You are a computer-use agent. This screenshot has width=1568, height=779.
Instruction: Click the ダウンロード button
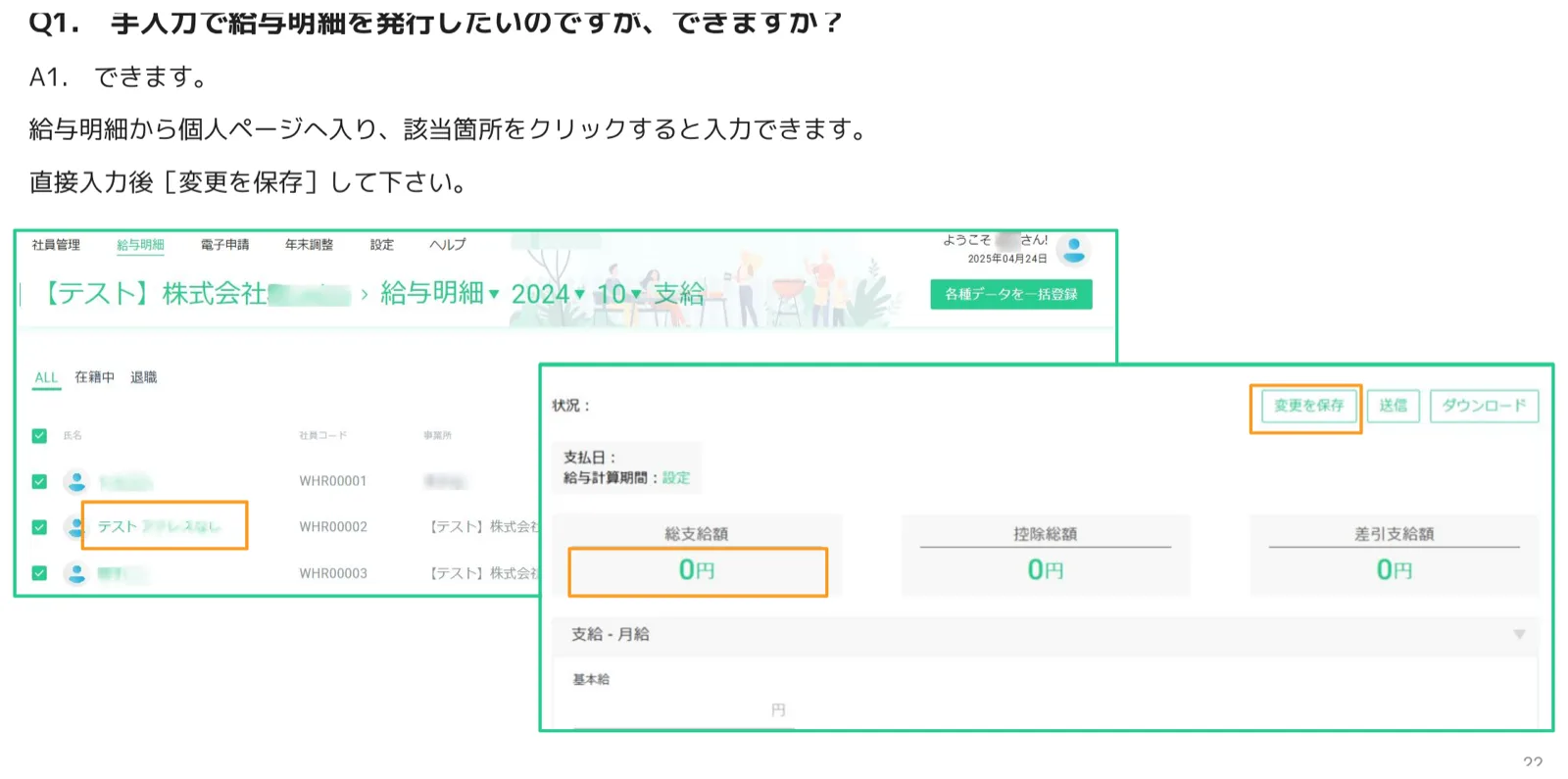pos(1484,406)
